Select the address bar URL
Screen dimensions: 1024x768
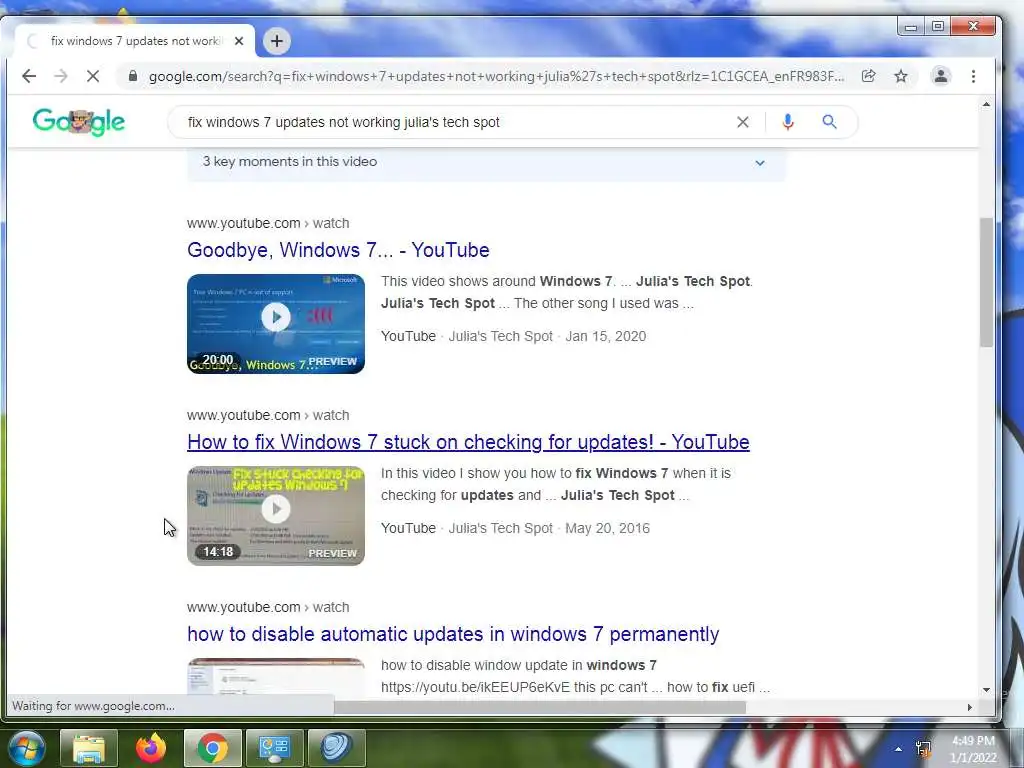tap(496, 76)
